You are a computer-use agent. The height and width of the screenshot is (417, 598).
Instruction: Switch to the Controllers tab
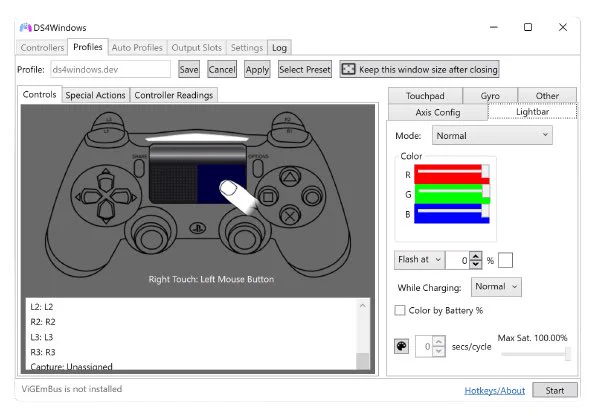(42, 48)
